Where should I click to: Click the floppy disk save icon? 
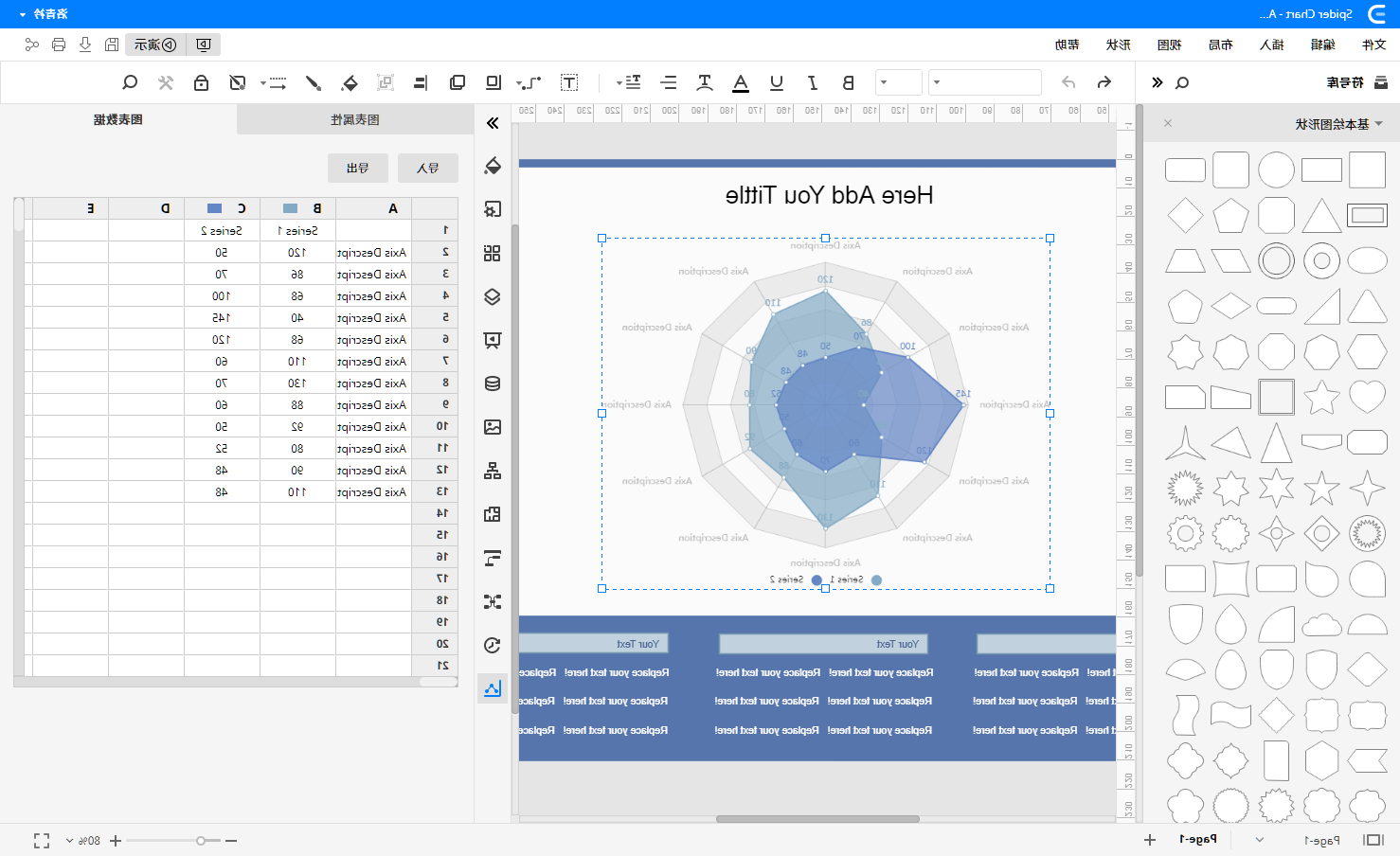pyautogui.click(x=112, y=45)
